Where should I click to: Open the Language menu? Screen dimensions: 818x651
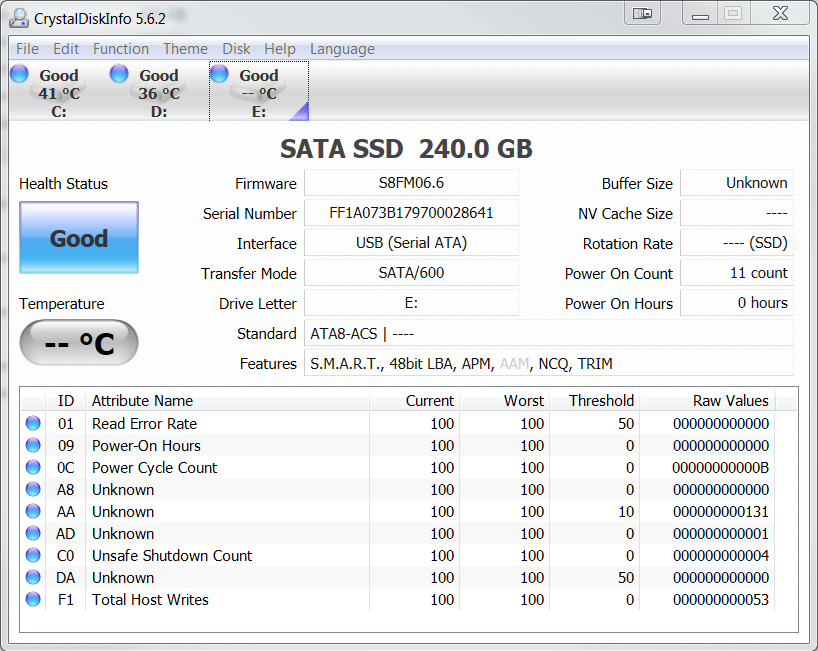342,49
